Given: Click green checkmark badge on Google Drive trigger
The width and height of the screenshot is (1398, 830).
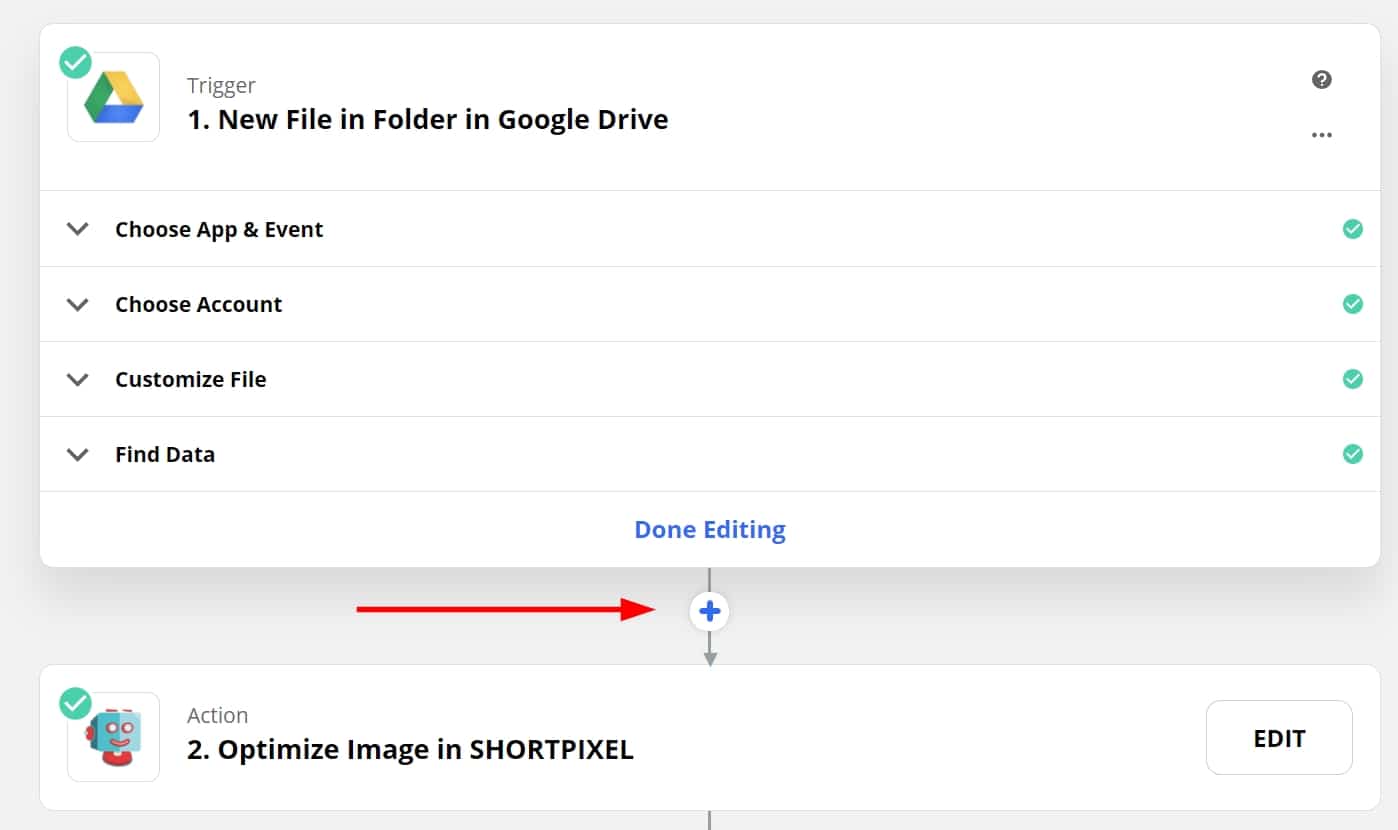Looking at the screenshot, I should coord(75,63).
